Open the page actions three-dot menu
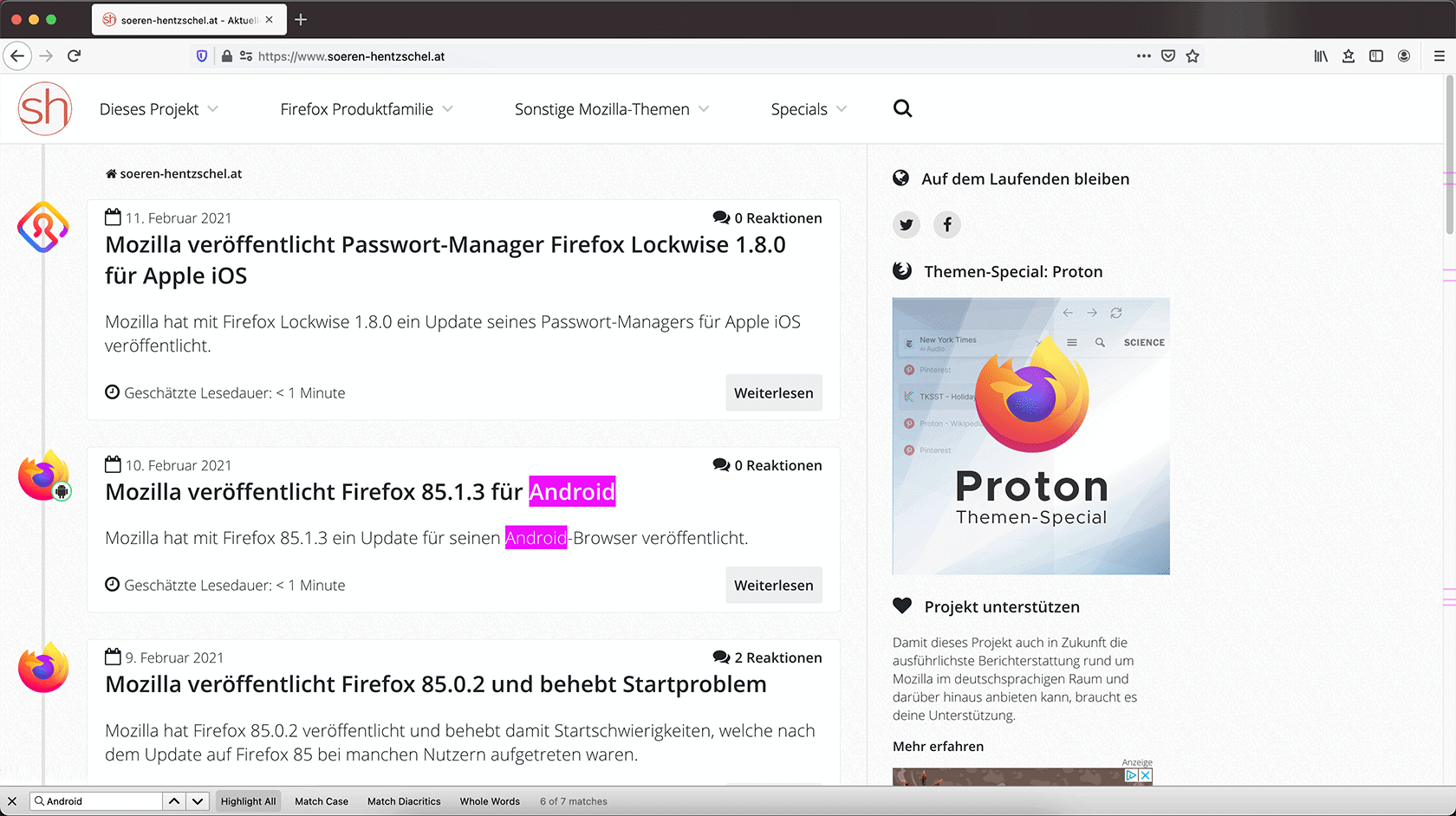The width and height of the screenshot is (1456, 816). [1144, 56]
